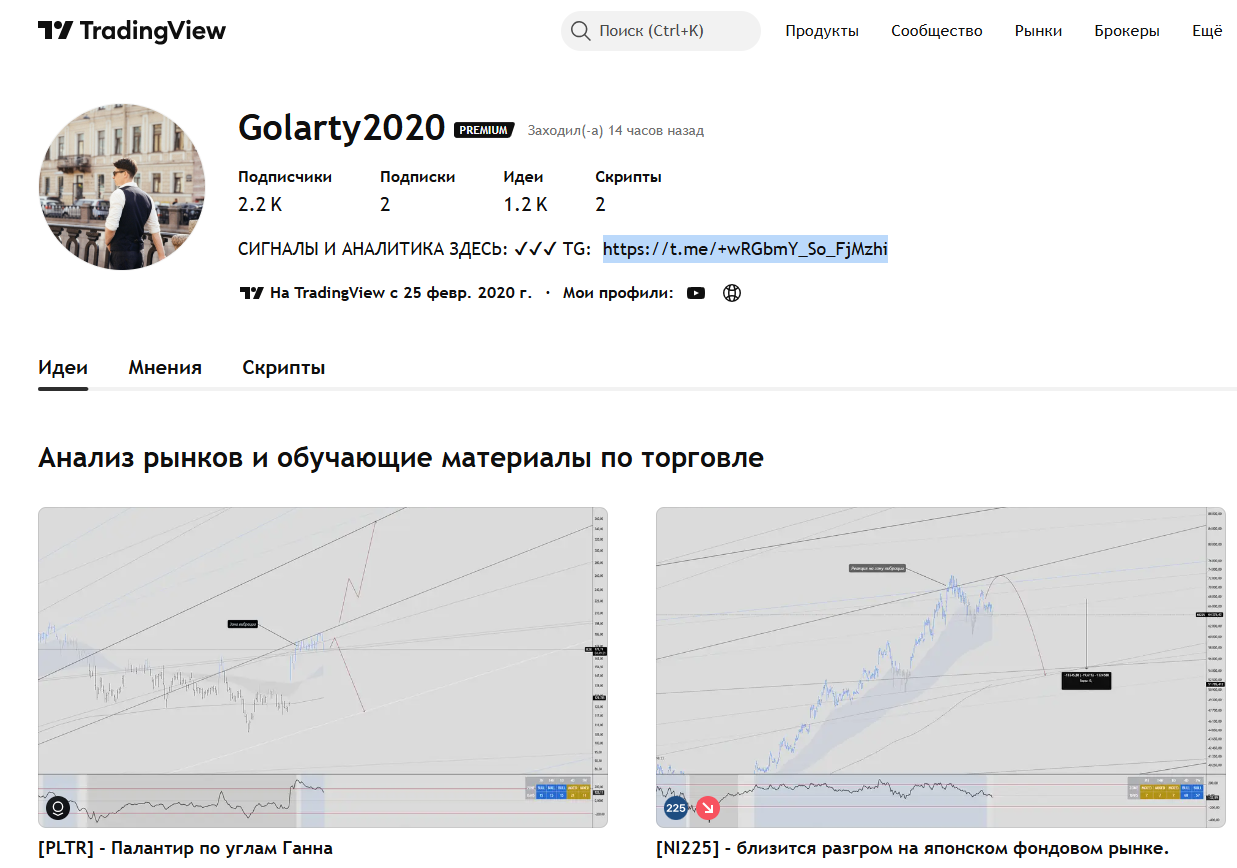Viewport: 1237px width, 868px height.
Task: Switch to the Скрипты tab
Action: (284, 367)
